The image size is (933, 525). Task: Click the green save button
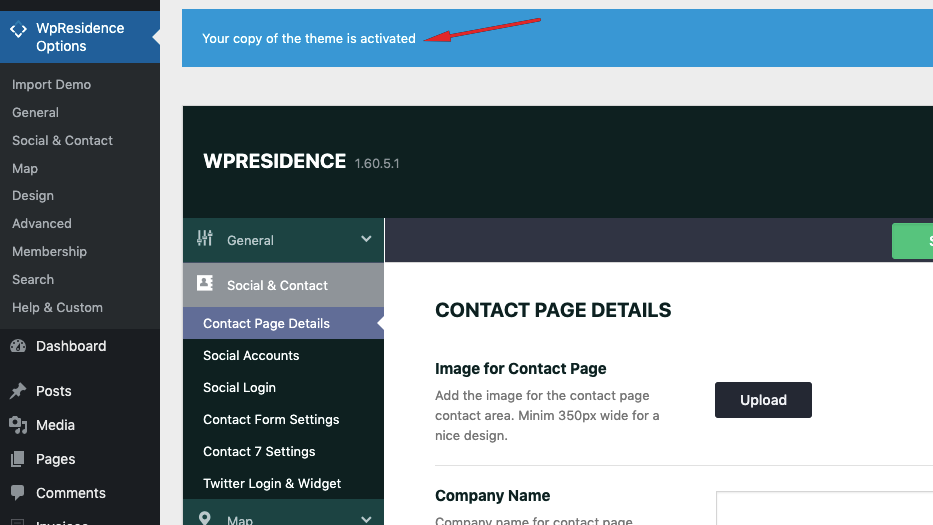pyautogui.click(x=912, y=240)
